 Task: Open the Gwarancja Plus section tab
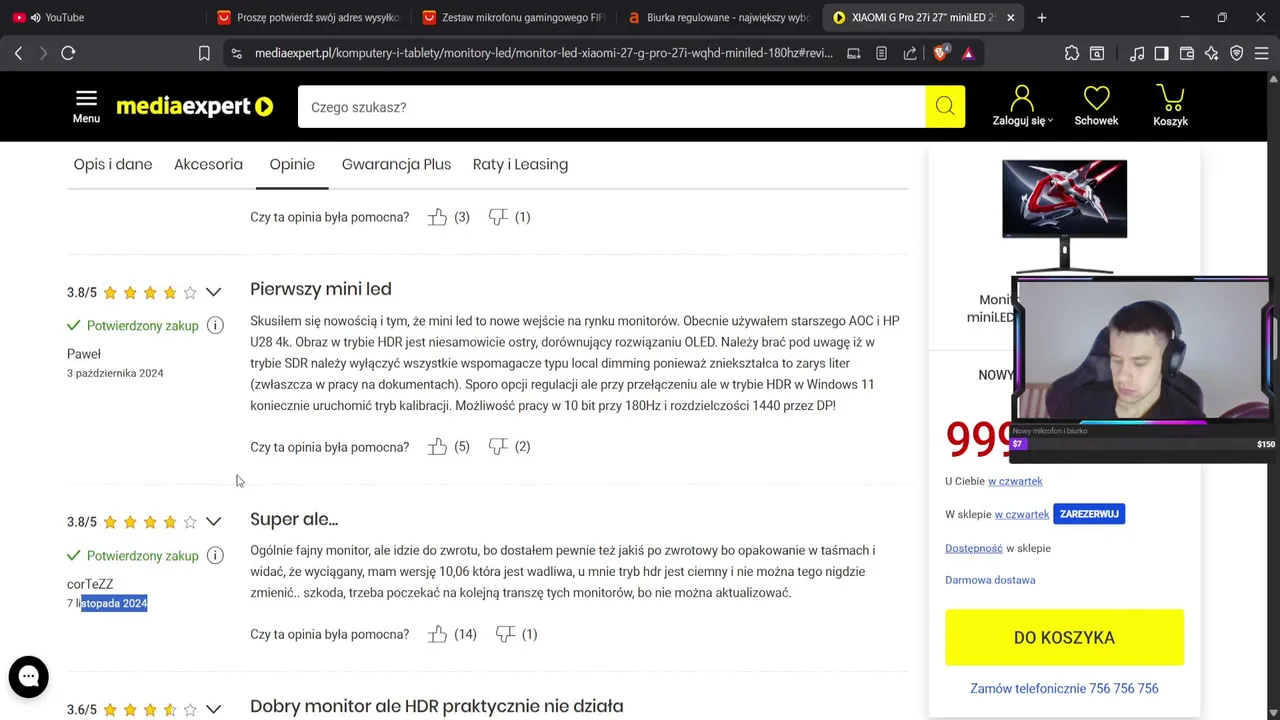(x=396, y=164)
